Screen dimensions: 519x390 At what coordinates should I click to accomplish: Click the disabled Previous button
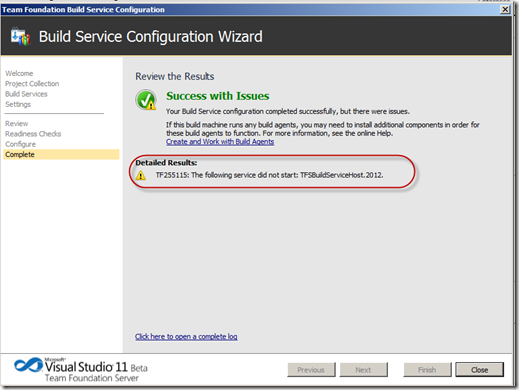311,370
